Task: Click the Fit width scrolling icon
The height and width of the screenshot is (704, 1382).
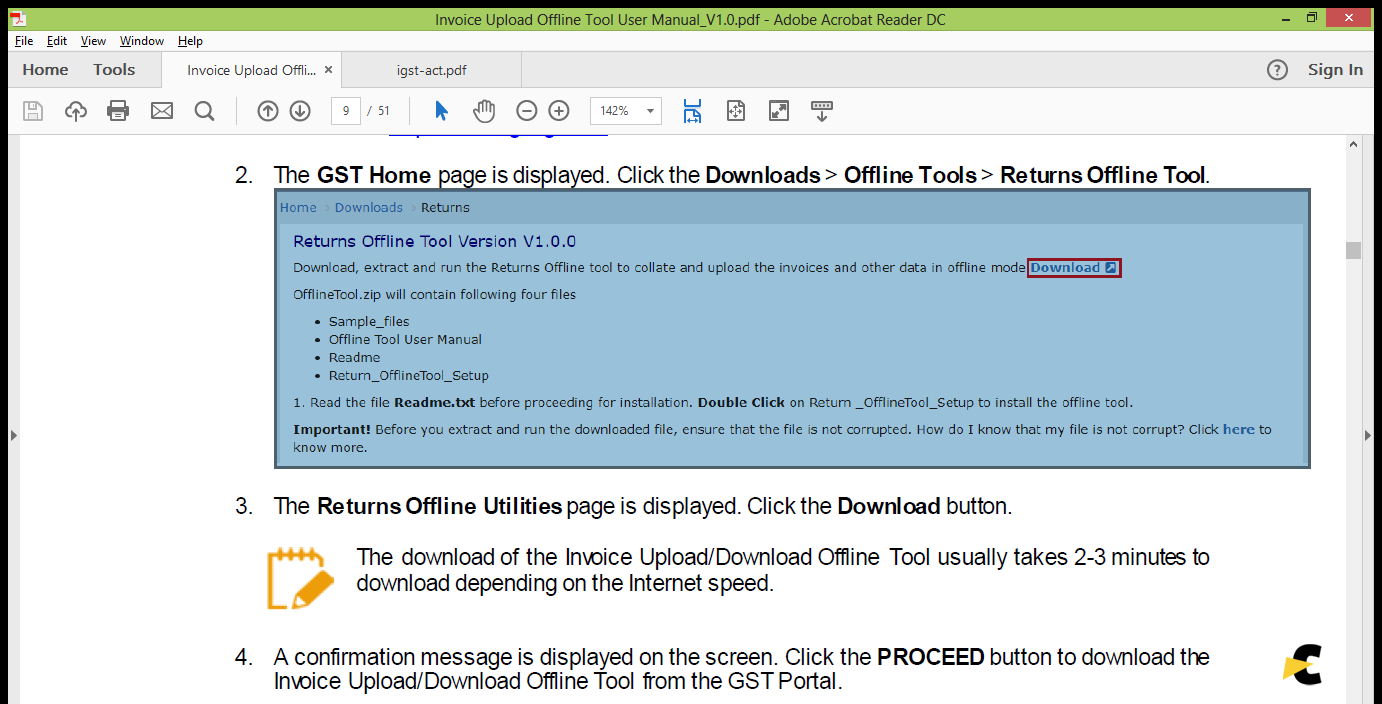Action: pyautogui.click(x=692, y=111)
